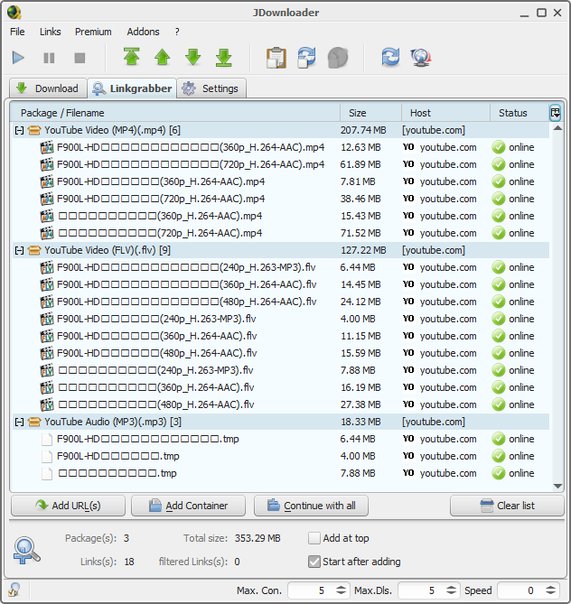Click scrollbar down arrow in link list

558,486
